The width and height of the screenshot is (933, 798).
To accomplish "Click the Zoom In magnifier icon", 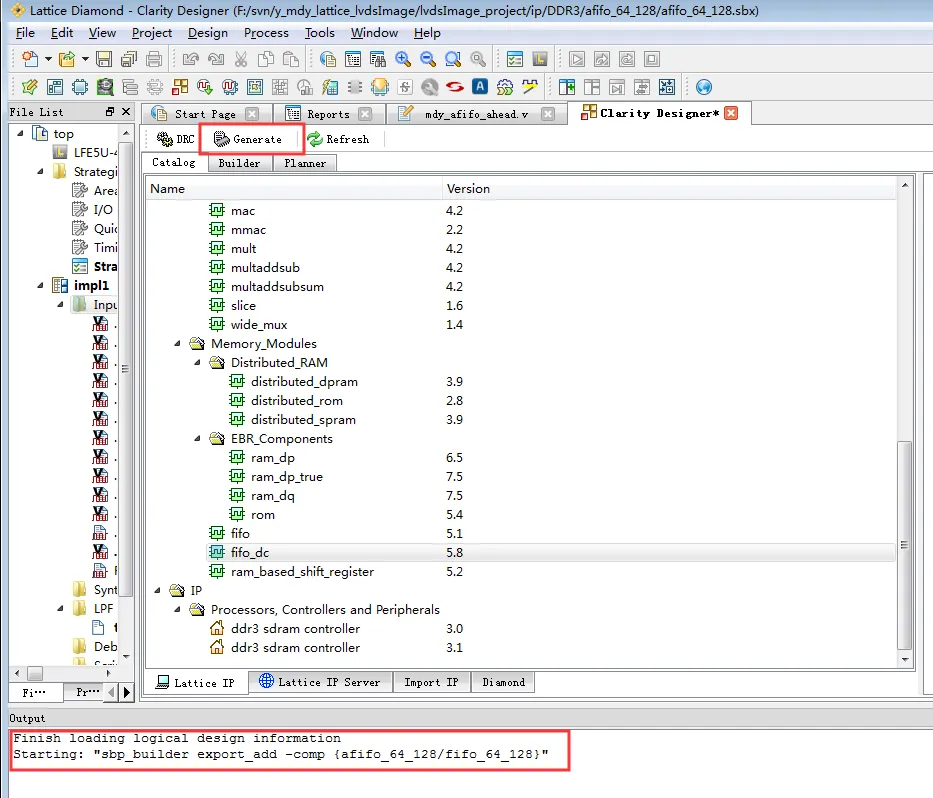I will (x=403, y=59).
